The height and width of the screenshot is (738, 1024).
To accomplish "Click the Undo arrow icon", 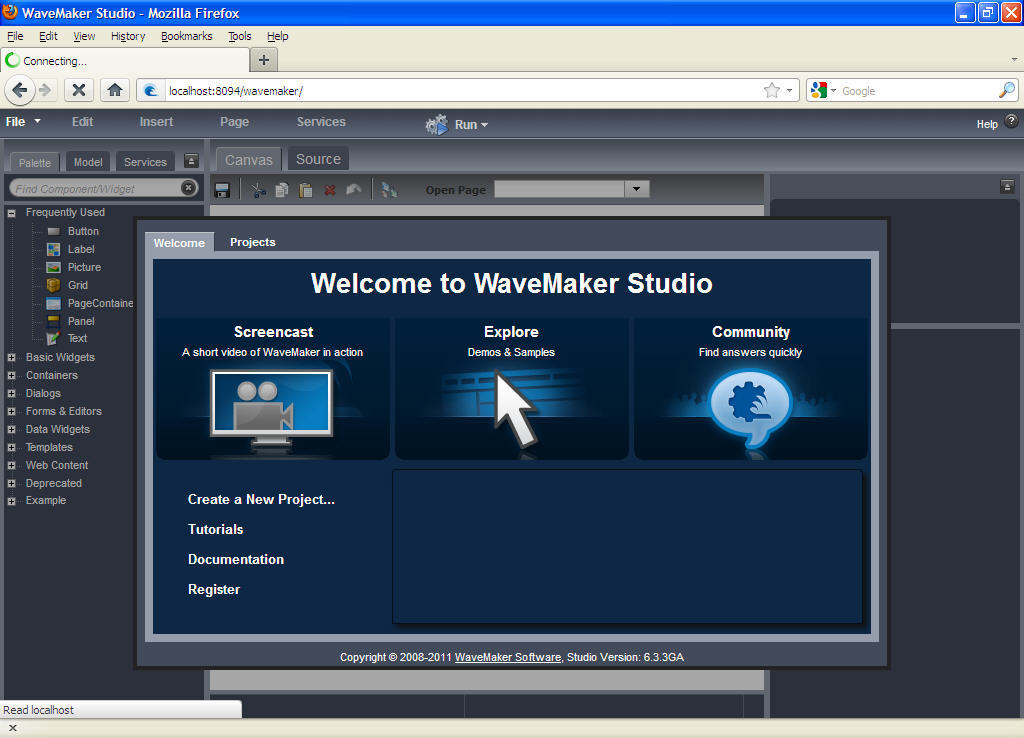I will point(353,190).
